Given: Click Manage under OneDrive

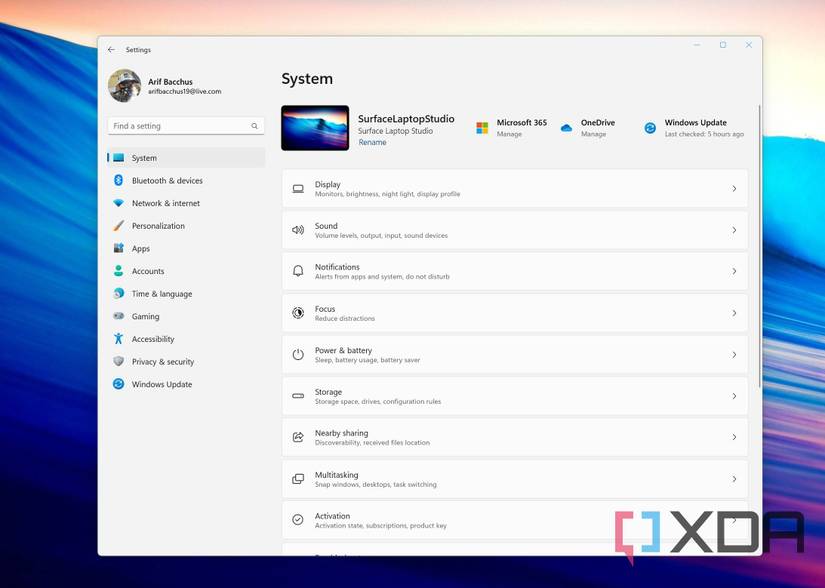Looking at the screenshot, I should tap(594, 132).
